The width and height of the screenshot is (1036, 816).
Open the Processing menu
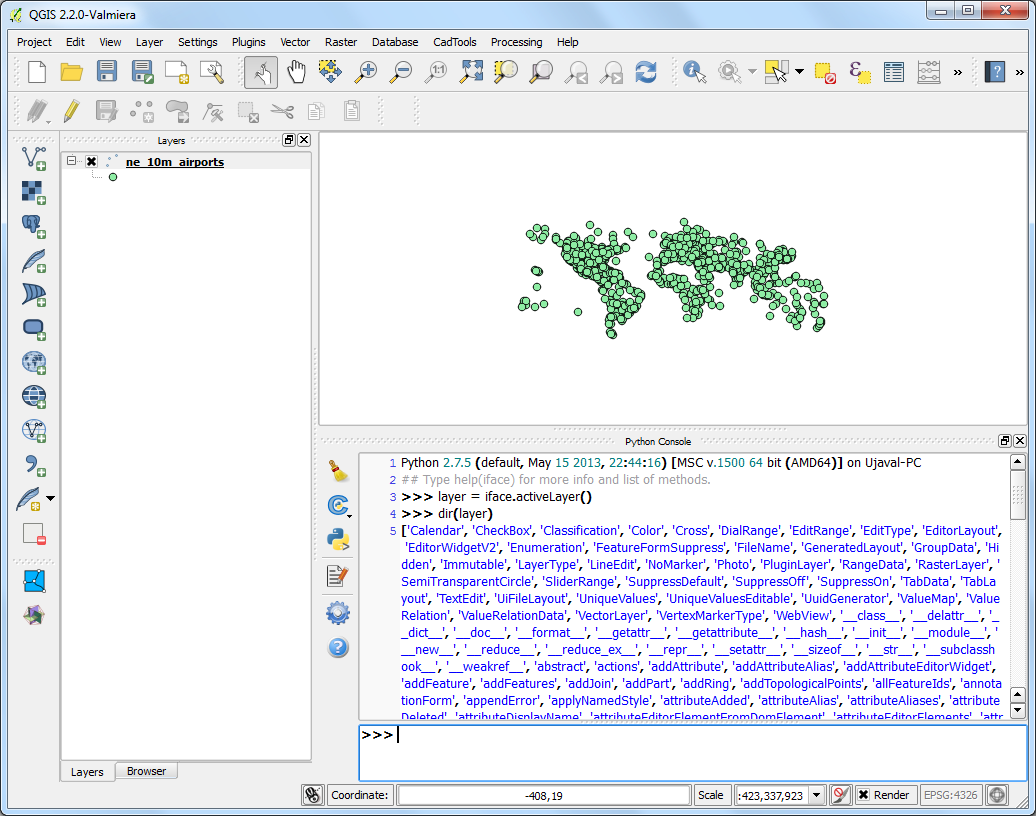click(x=516, y=42)
